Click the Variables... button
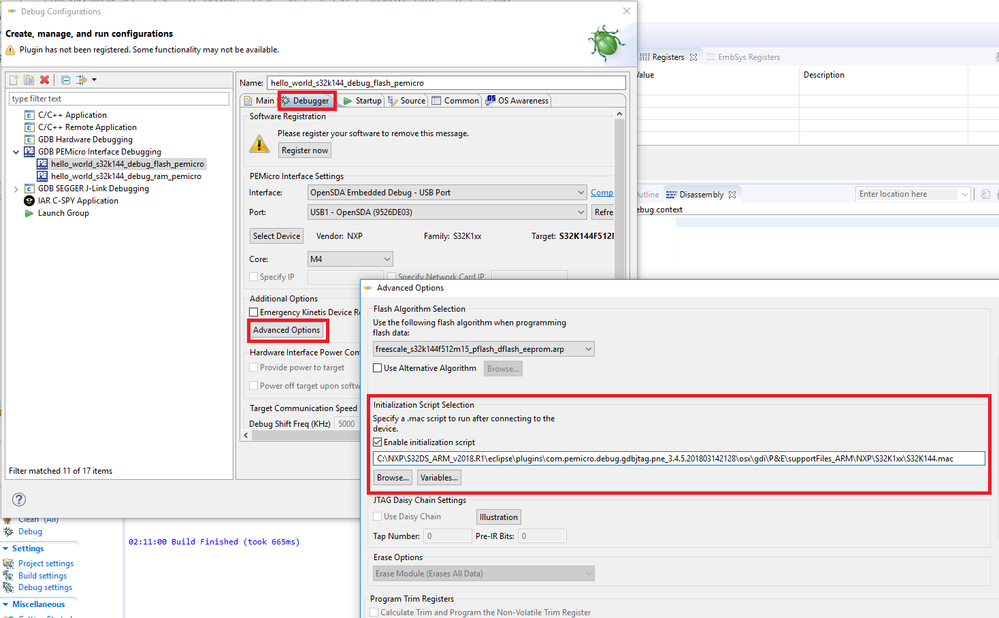Image resolution: width=999 pixels, height=618 pixels. pyautogui.click(x=439, y=477)
